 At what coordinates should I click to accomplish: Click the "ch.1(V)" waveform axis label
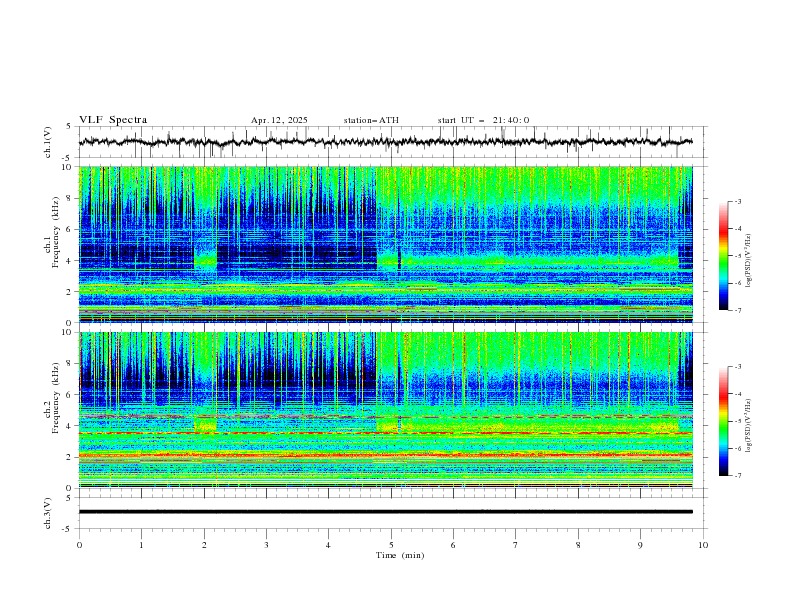48,142
